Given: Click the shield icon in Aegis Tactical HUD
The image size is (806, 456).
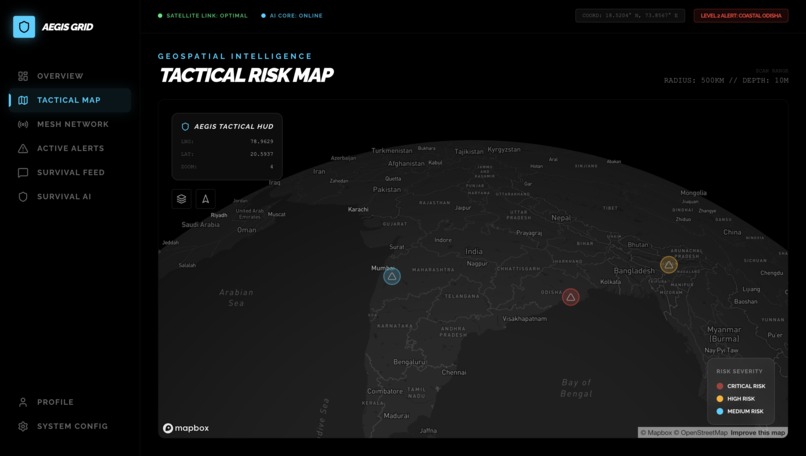Looking at the screenshot, I should click(186, 126).
